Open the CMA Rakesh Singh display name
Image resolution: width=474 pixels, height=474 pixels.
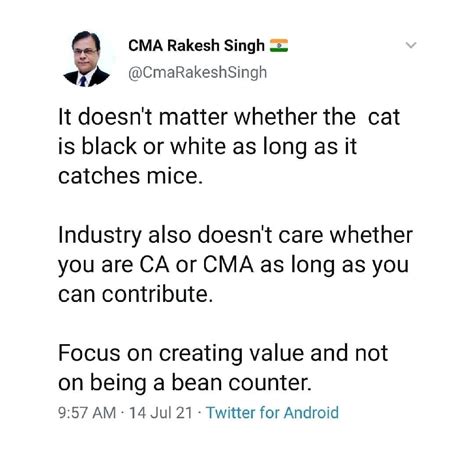[x=196, y=46]
